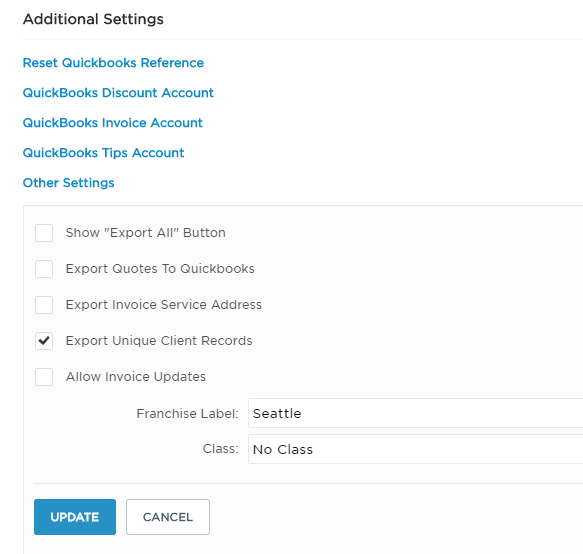Click the Franchise Label field containing Seattle
The width and height of the screenshot is (583, 554).
coord(415,413)
